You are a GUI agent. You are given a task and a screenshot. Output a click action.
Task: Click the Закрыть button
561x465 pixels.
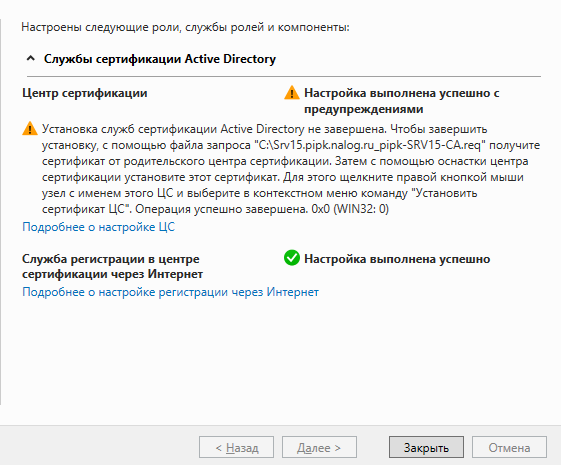[426, 447]
